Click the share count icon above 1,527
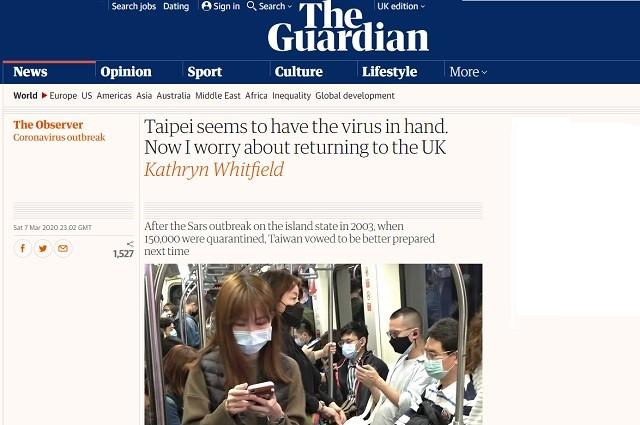The height and width of the screenshot is (425, 640). point(130,244)
